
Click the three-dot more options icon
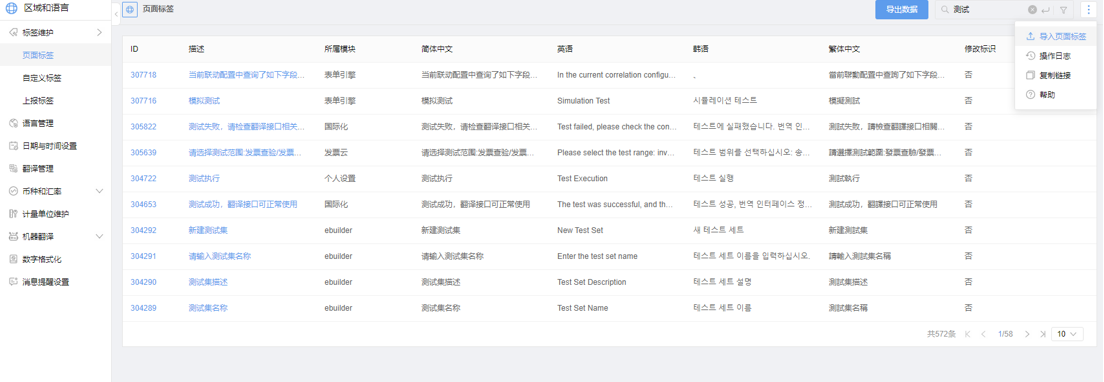[1089, 10]
